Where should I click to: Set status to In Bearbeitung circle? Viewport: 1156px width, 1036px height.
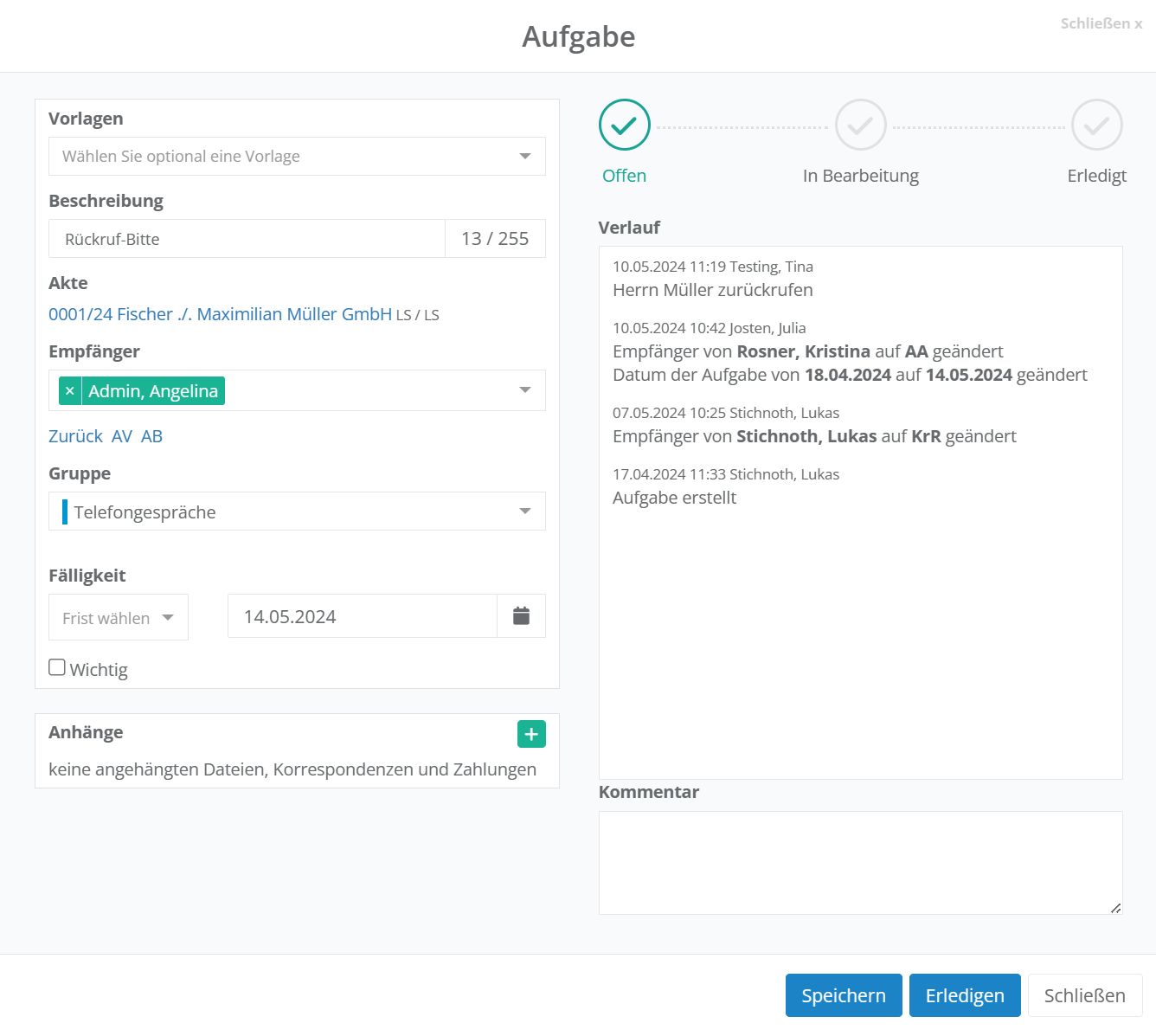(x=860, y=125)
